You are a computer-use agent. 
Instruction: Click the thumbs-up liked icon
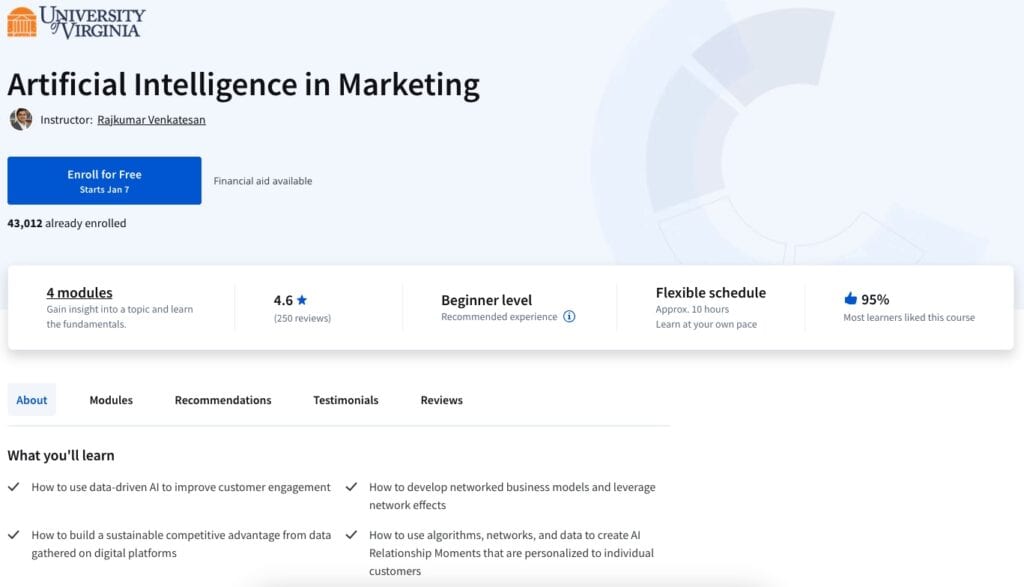coord(850,298)
